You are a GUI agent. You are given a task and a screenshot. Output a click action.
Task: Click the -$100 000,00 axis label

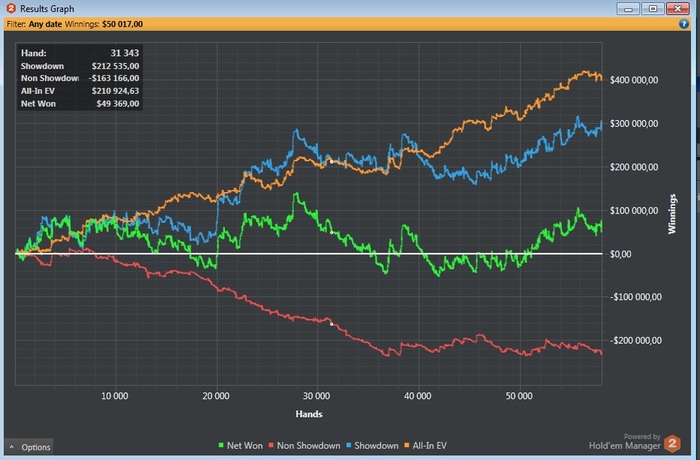[x=636, y=297]
